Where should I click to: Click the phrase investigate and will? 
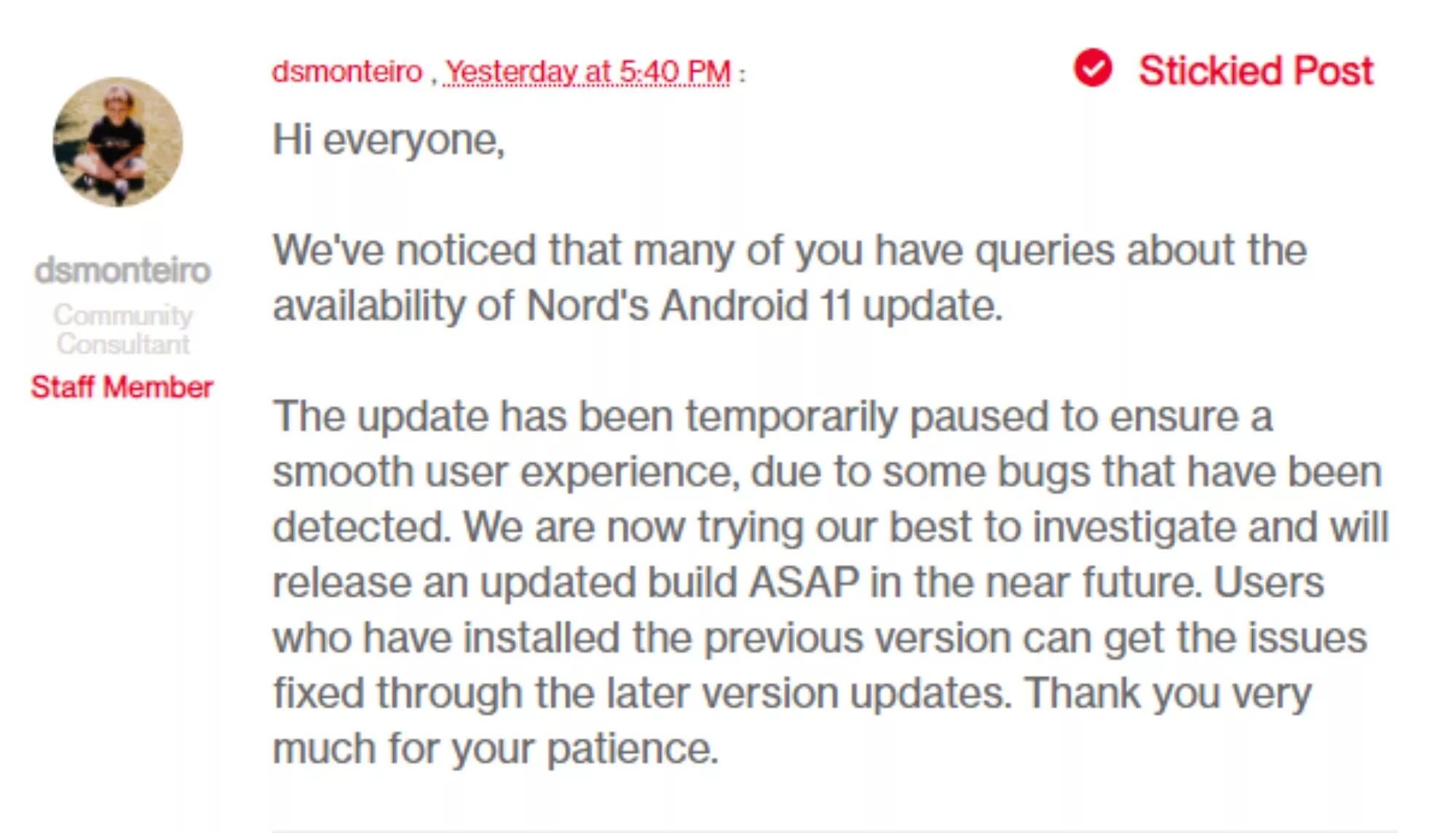(1211, 527)
